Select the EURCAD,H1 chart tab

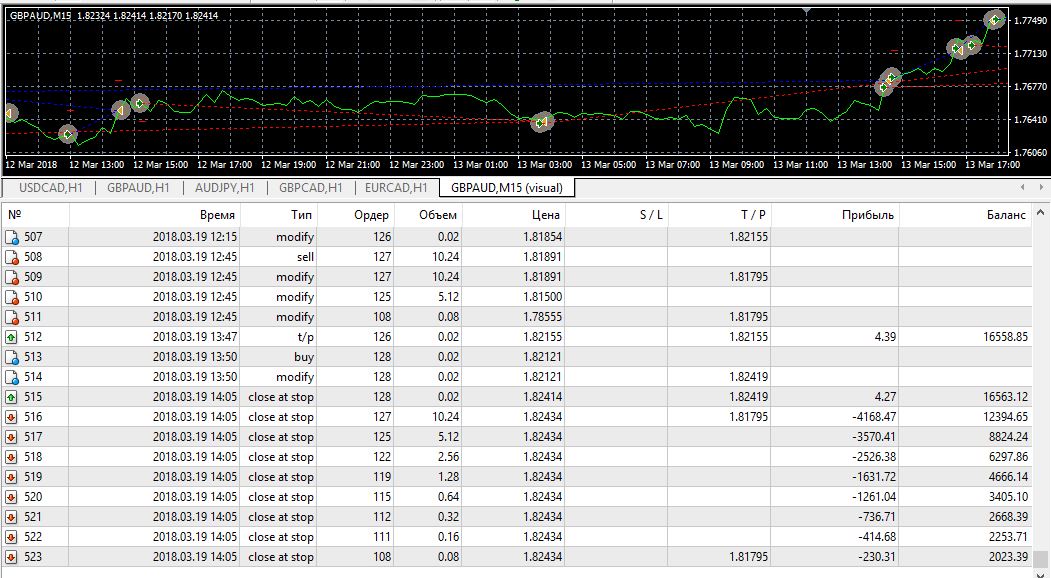point(396,188)
